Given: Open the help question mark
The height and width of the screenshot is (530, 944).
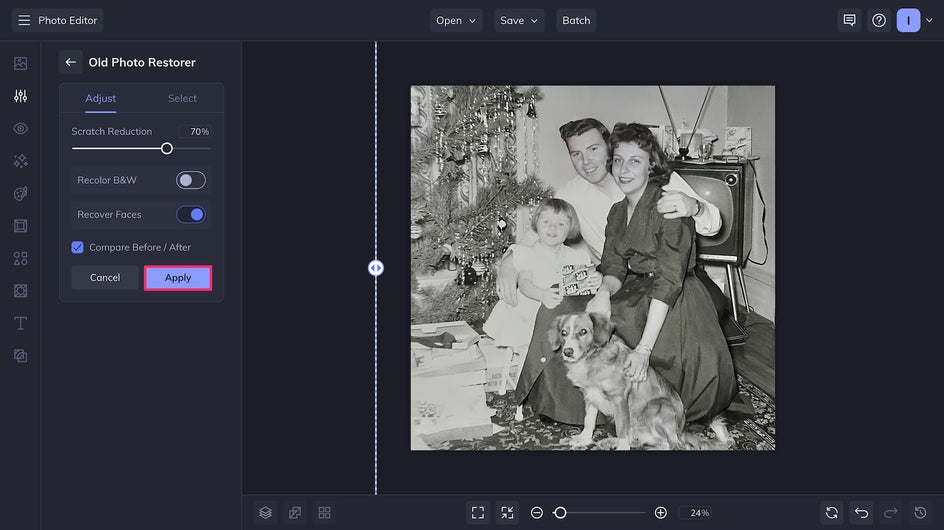Looking at the screenshot, I should pyautogui.click(x=879, y=20).
